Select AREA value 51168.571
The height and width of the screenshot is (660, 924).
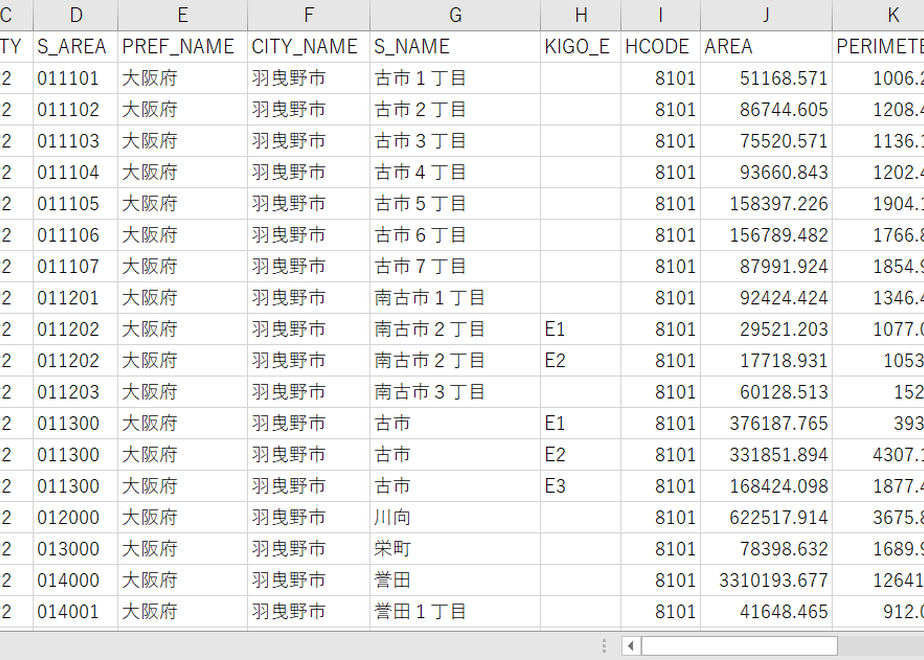766,78
